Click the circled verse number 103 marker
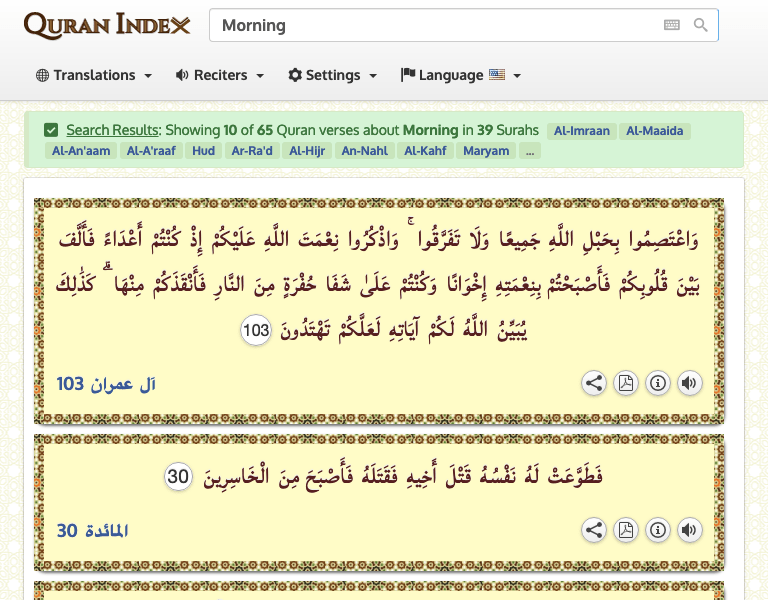768x600 pixels. point(256,330)
